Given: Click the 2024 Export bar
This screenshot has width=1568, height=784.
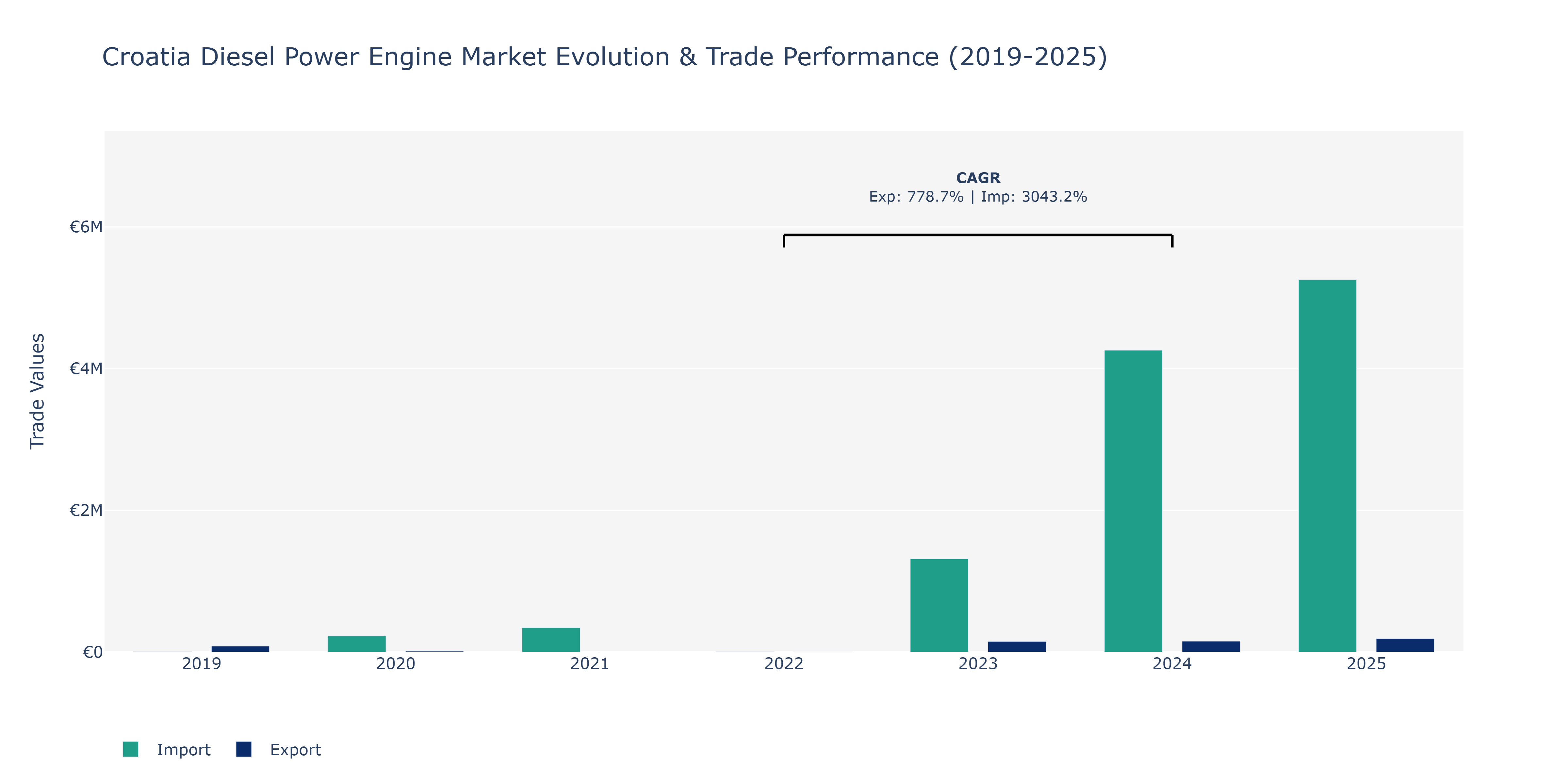Looking at the screenshot, I should click(1211, 646).
